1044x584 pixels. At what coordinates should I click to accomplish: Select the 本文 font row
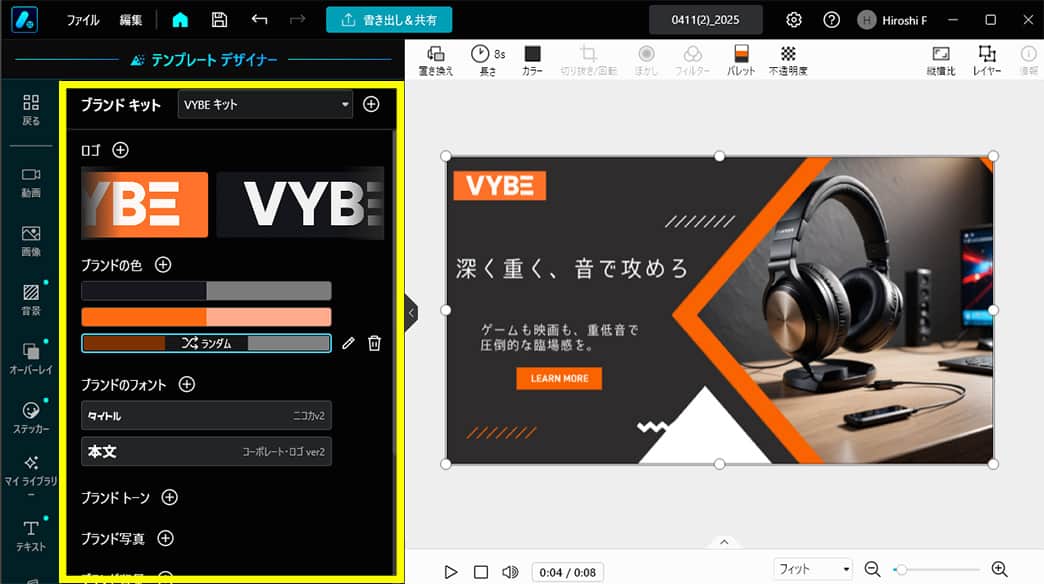coord(206,451)
